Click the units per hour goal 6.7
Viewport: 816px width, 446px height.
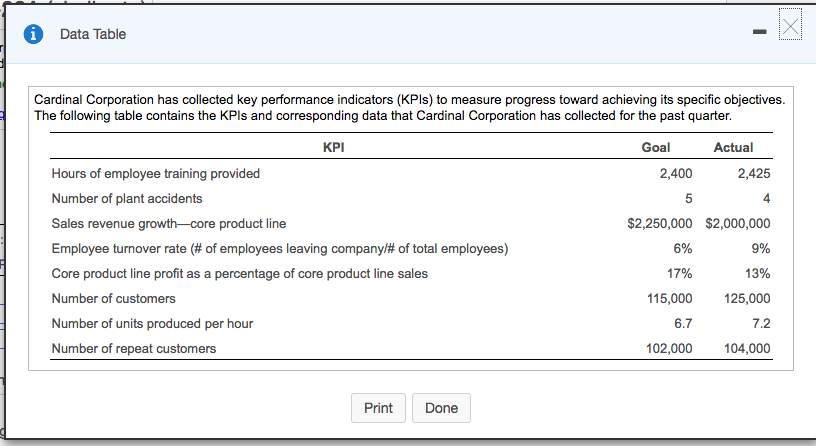click(683, 323)
